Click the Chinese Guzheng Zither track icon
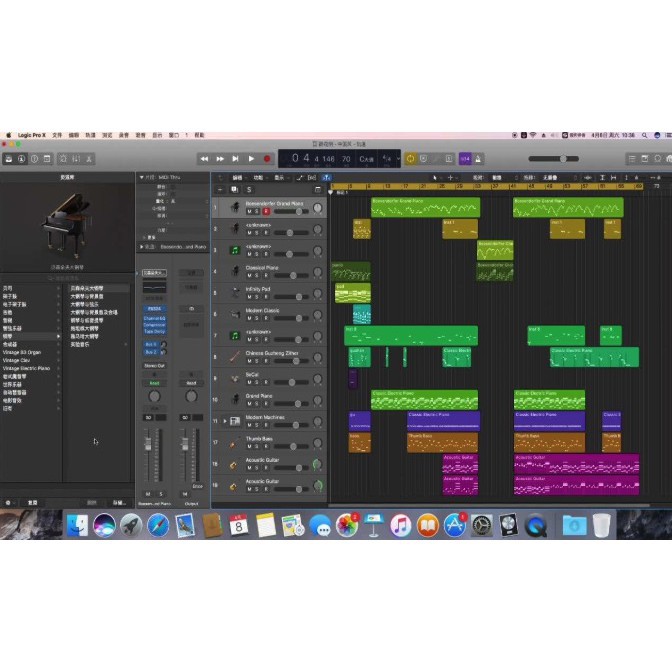Screen dimensions: 672x672 pyautogui.click(x=235, y=357)
